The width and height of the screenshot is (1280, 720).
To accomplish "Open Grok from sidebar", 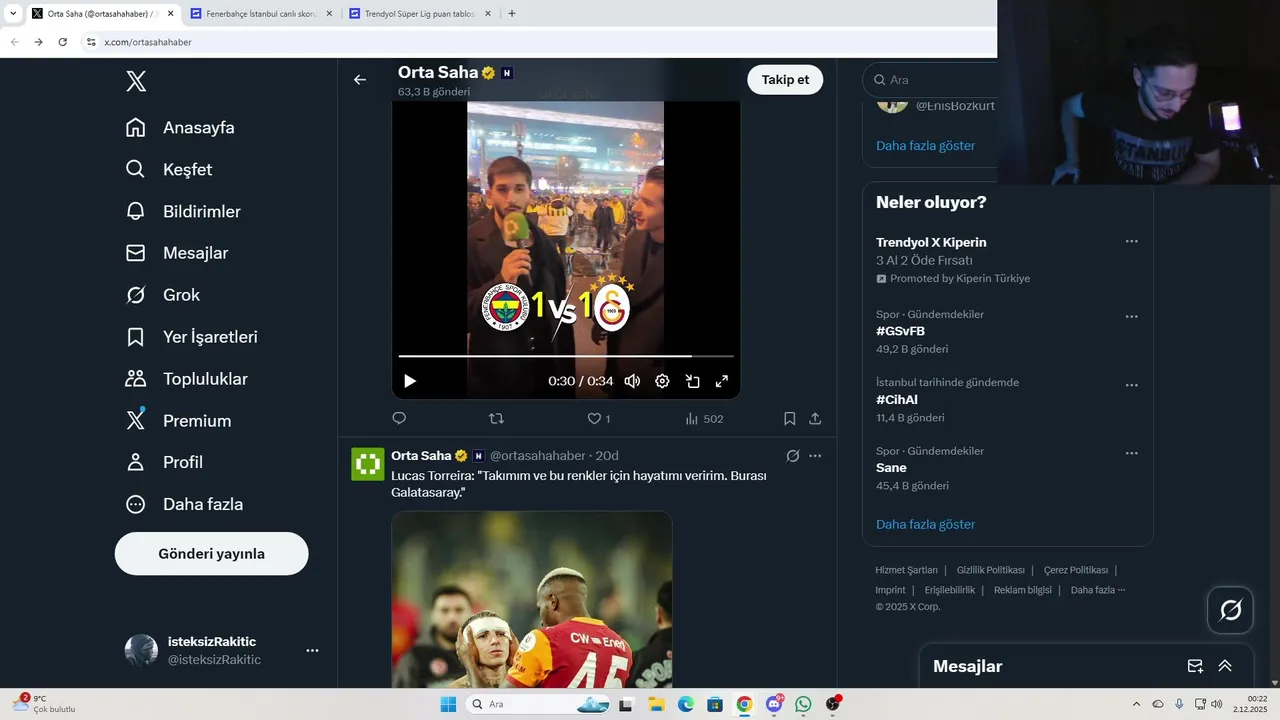I will [163, 296].
